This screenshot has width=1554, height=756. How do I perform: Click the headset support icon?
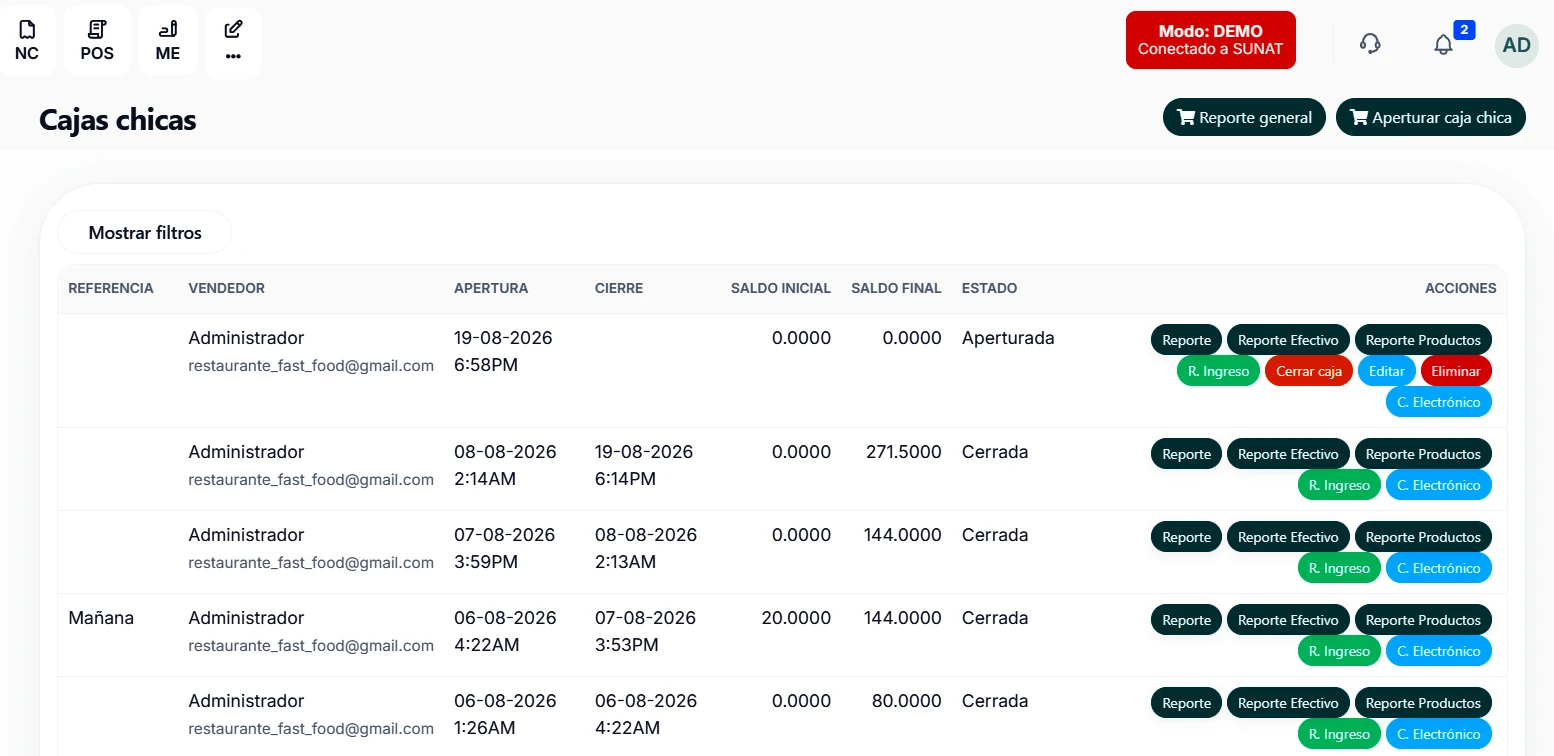[1371, 44]
